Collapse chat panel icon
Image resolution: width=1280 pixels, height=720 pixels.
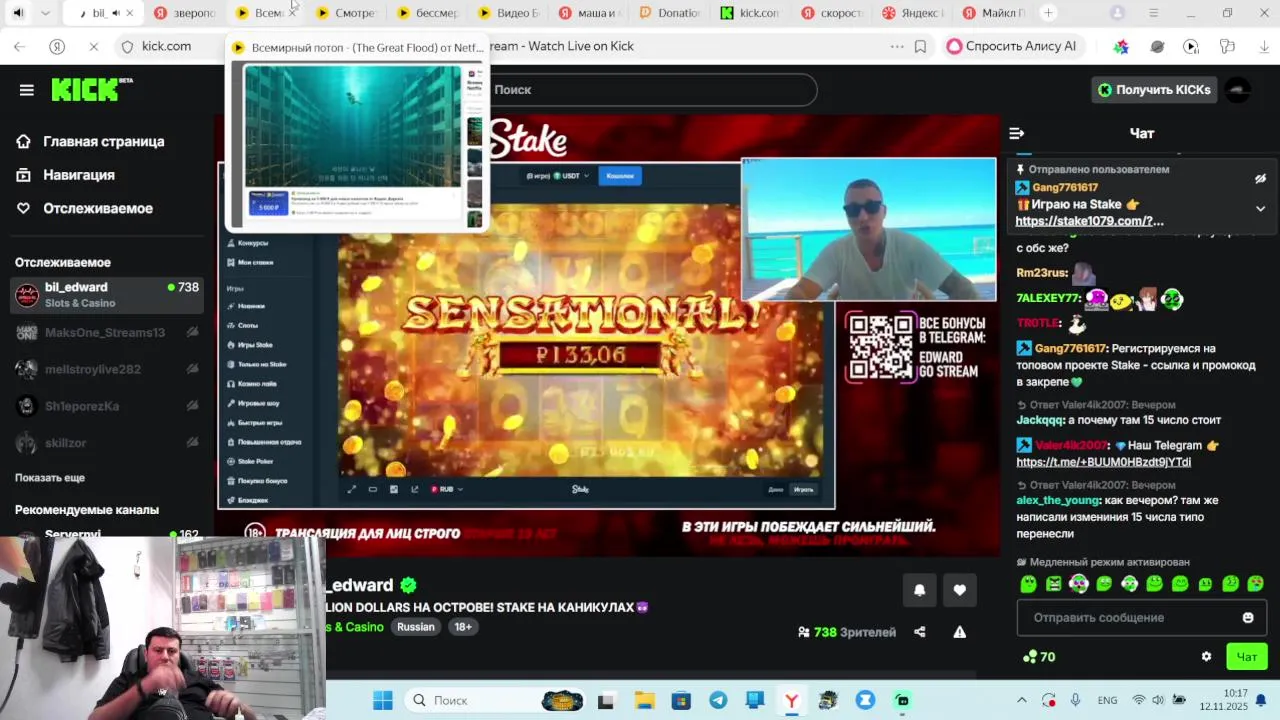tap(1017, 133)
